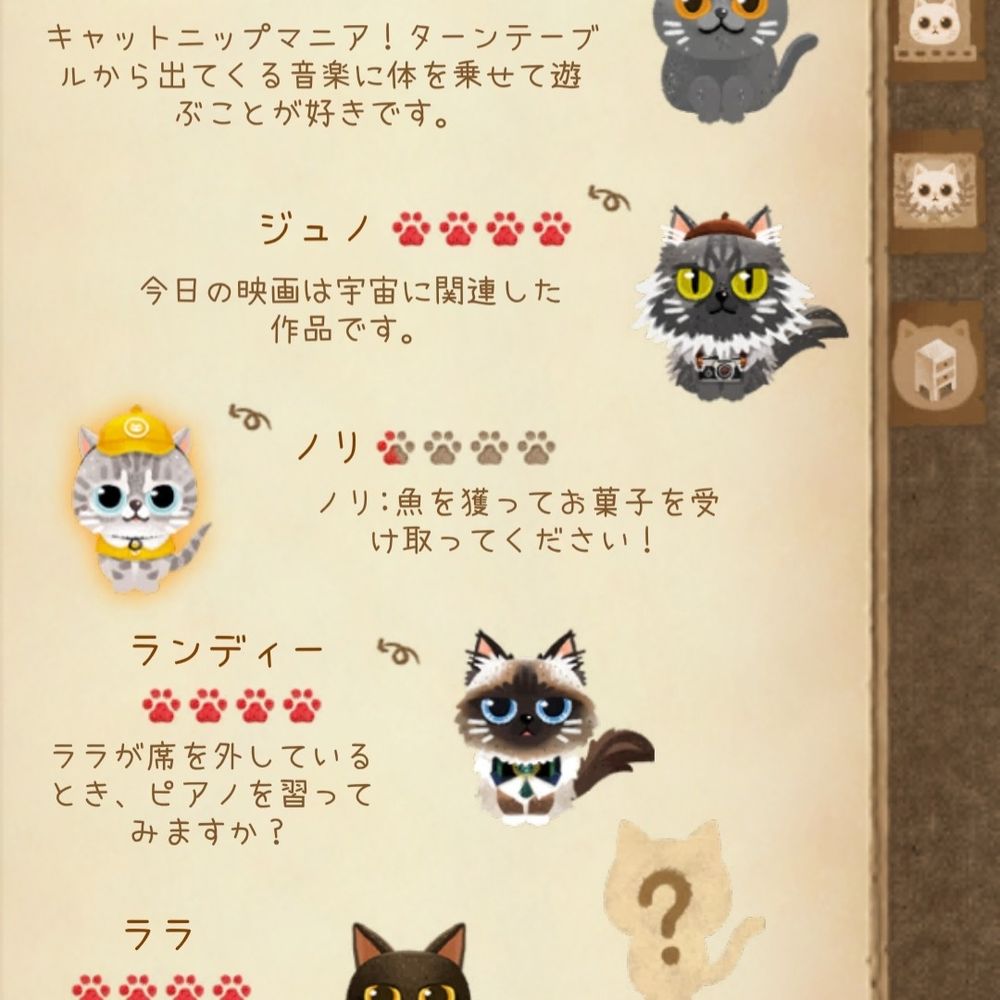Open the furniture cabinet sidebar tab

point(936,365)
